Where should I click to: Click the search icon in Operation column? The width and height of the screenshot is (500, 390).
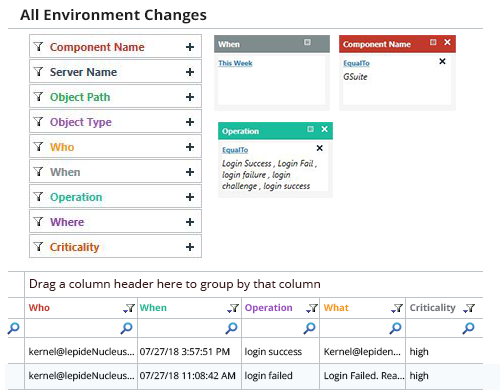[x=309, y=328]
